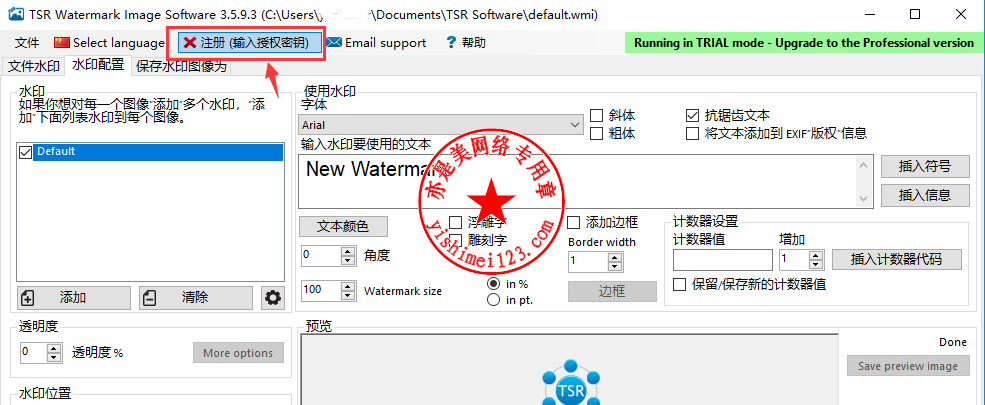
Task: Click the red X register icon
Action: 190,43
